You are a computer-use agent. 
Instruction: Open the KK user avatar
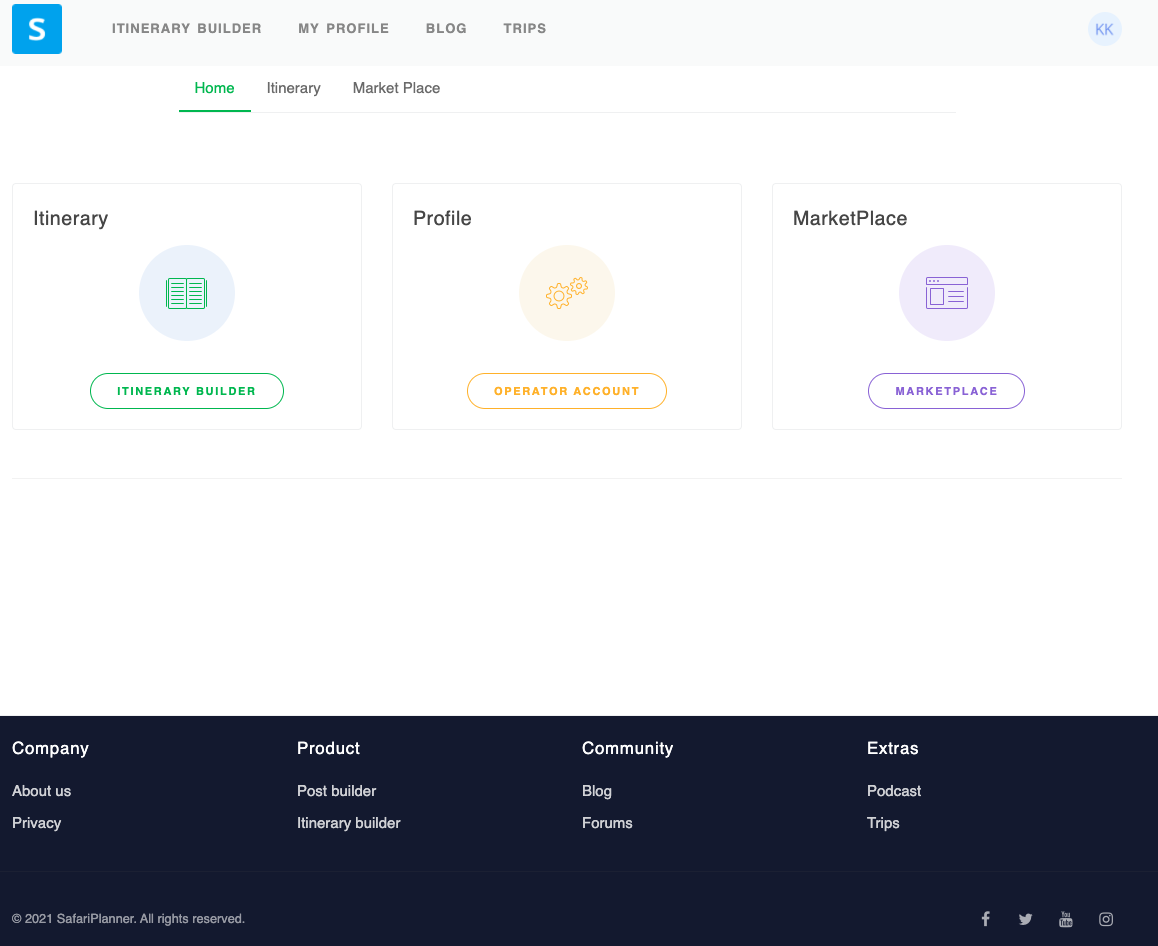tap(1104, 30)
